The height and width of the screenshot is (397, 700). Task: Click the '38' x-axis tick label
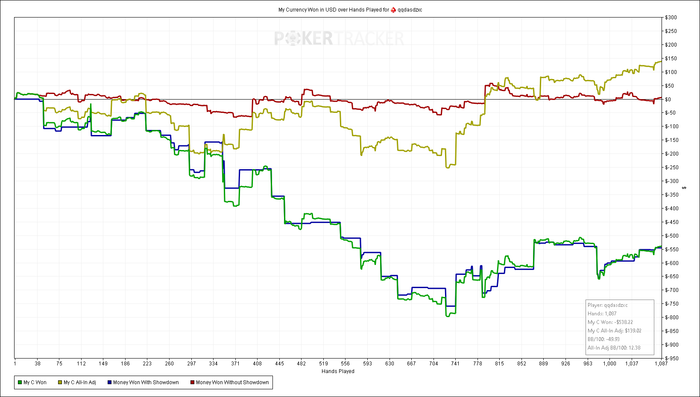tap(38, 364)
